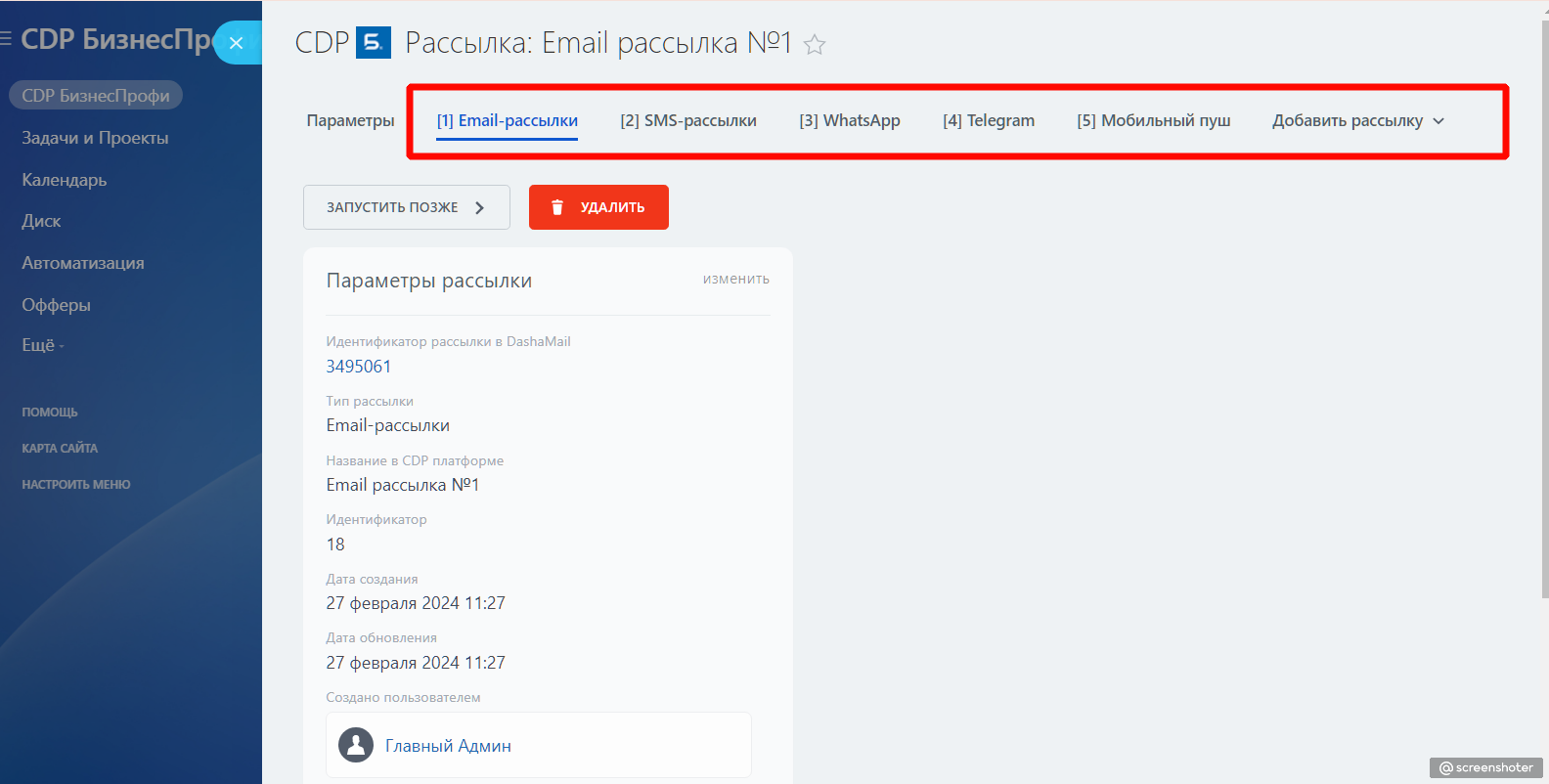Click the identifier value 18
Screen dimensions: 1549x784
tap(335, 544)
